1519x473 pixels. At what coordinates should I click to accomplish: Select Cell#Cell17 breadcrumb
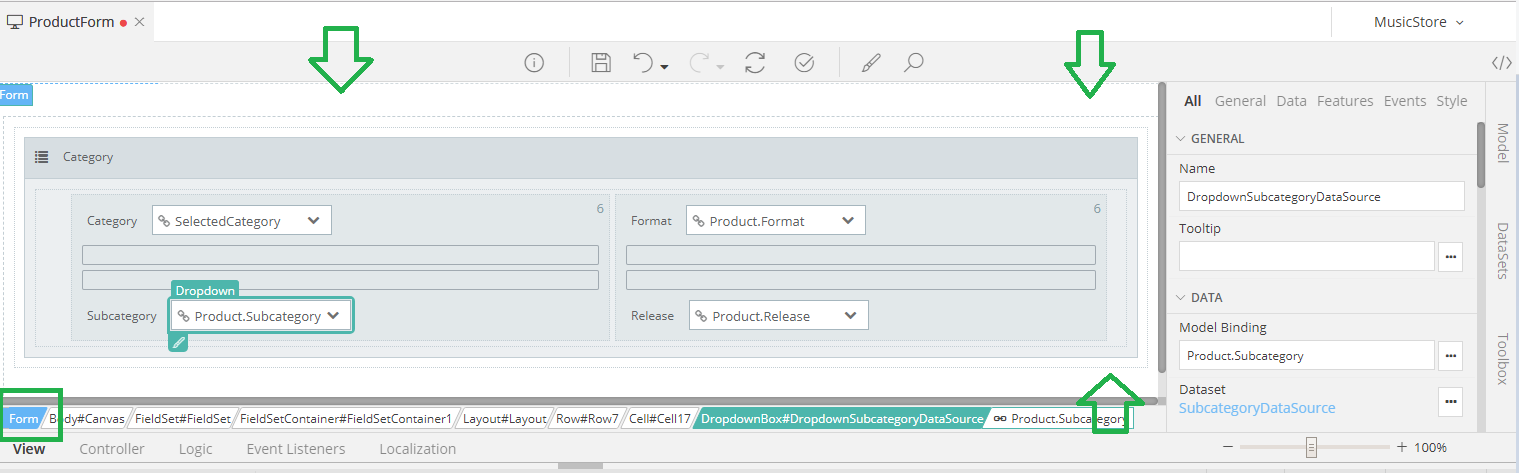(x=659, y=419)
